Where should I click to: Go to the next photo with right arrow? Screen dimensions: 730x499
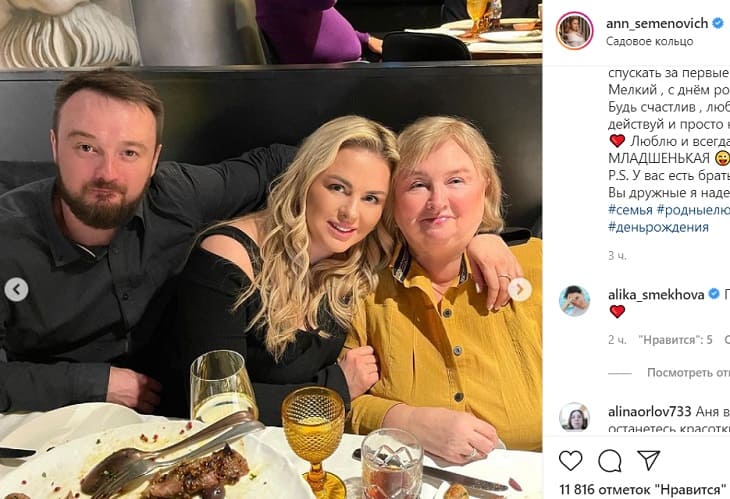tap(519, 290)
